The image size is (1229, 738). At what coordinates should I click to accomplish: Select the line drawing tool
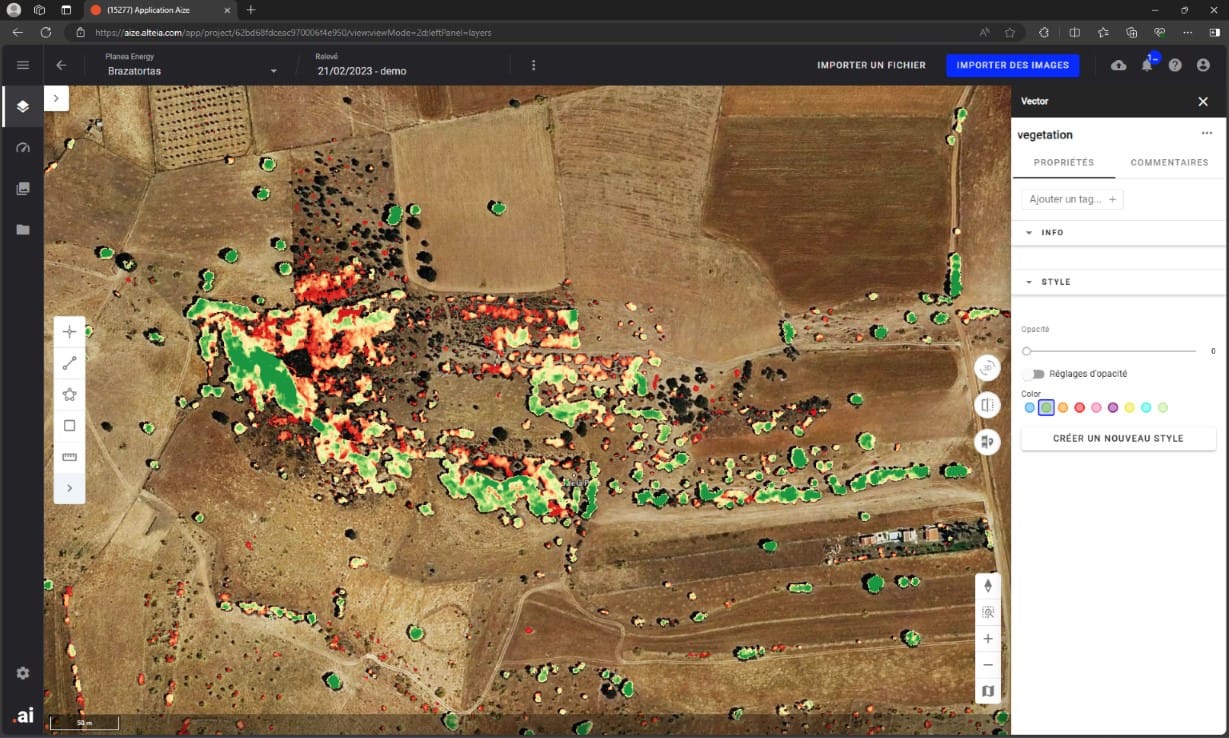coord(69,363)
